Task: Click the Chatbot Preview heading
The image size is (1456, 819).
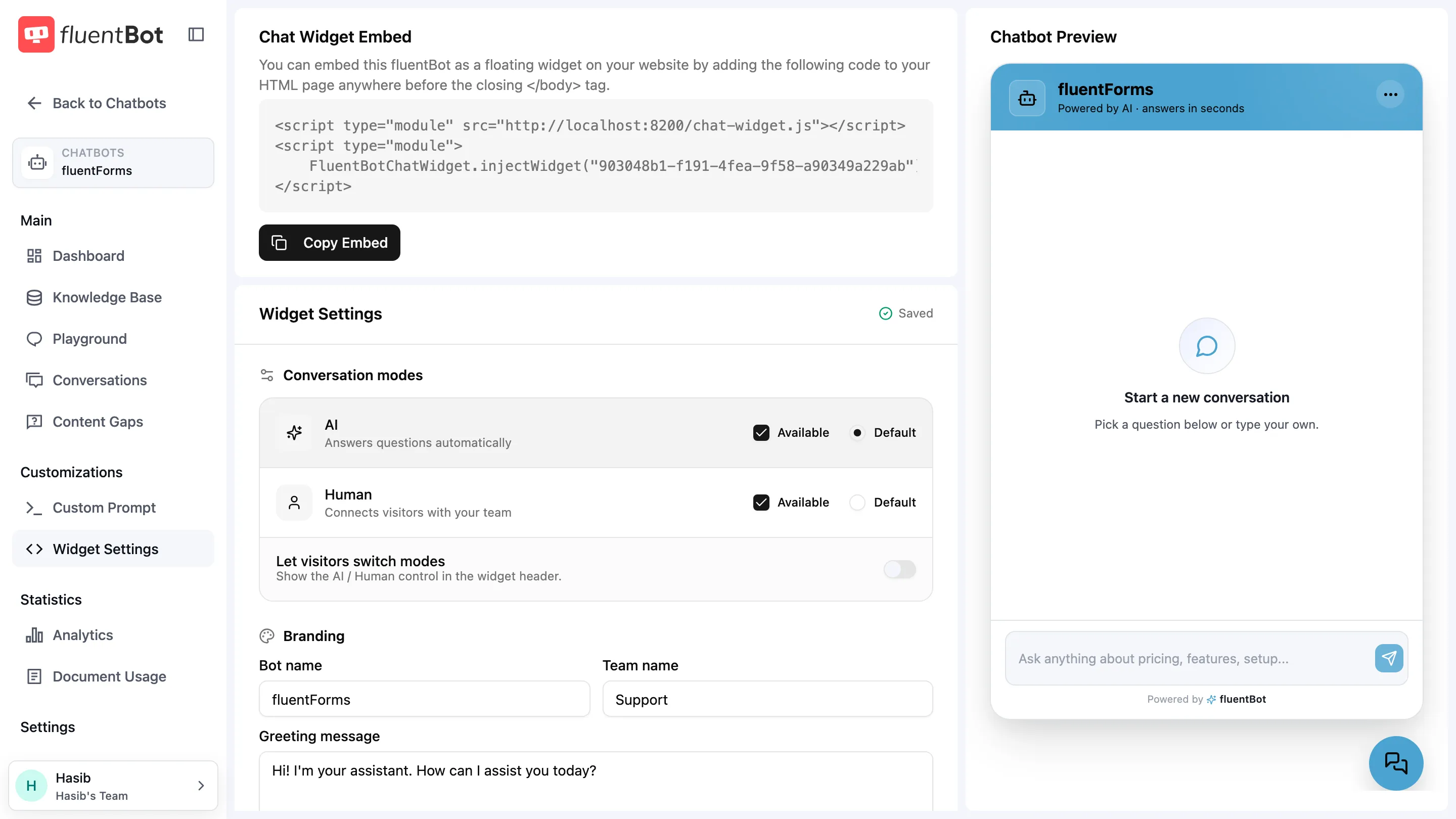Action: click(1053, 37)
